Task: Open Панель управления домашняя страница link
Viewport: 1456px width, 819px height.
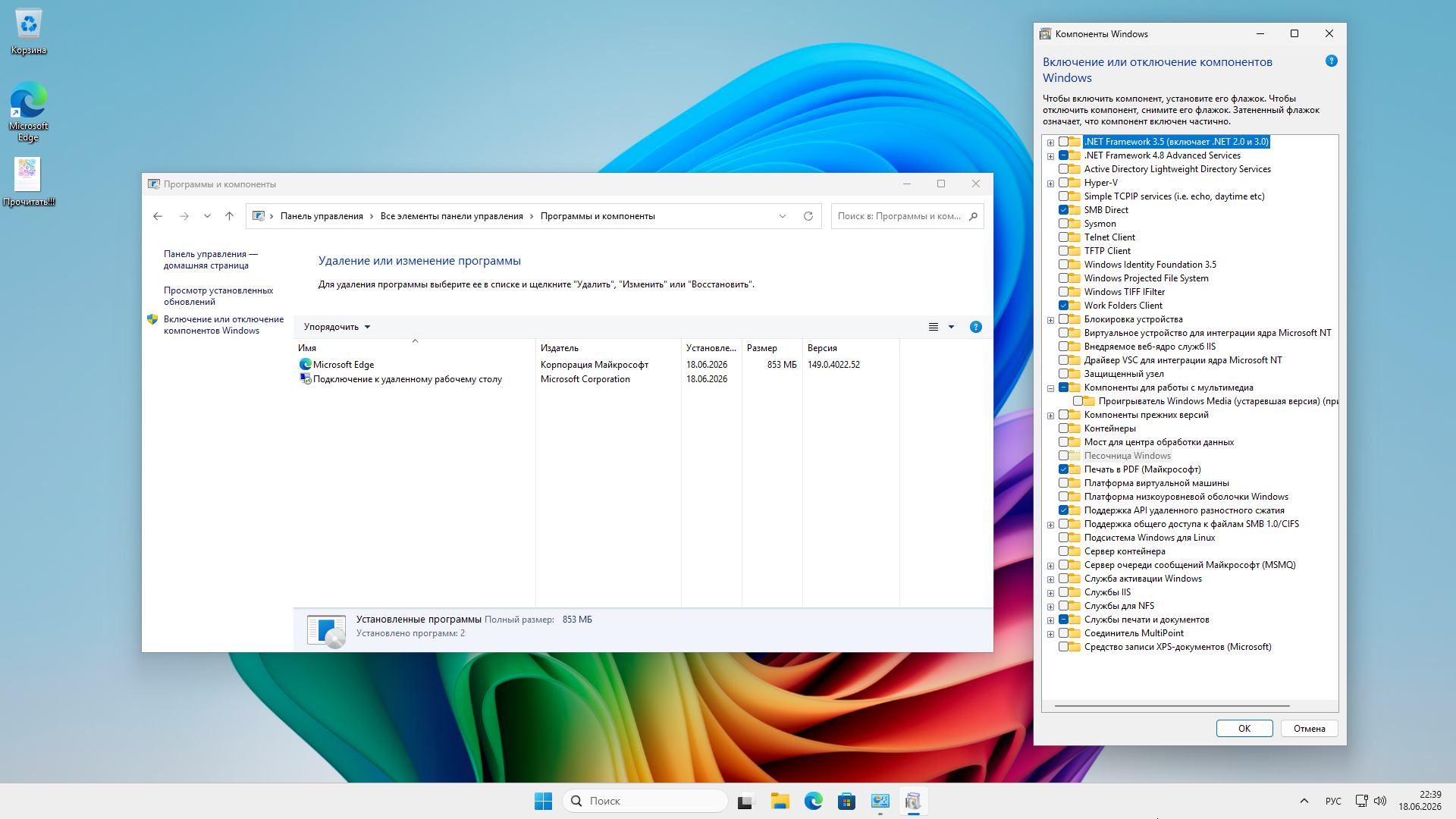Action: pos(211,259)
